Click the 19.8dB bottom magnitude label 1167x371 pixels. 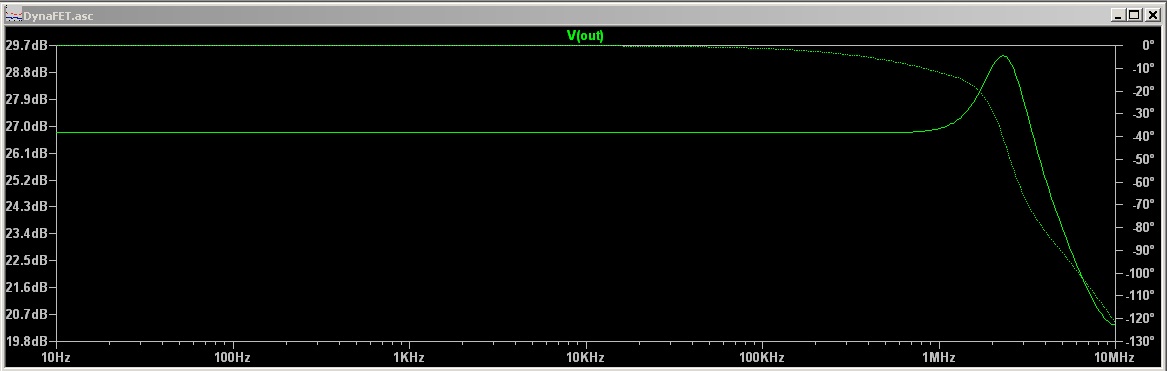click(x=26, y=341)
